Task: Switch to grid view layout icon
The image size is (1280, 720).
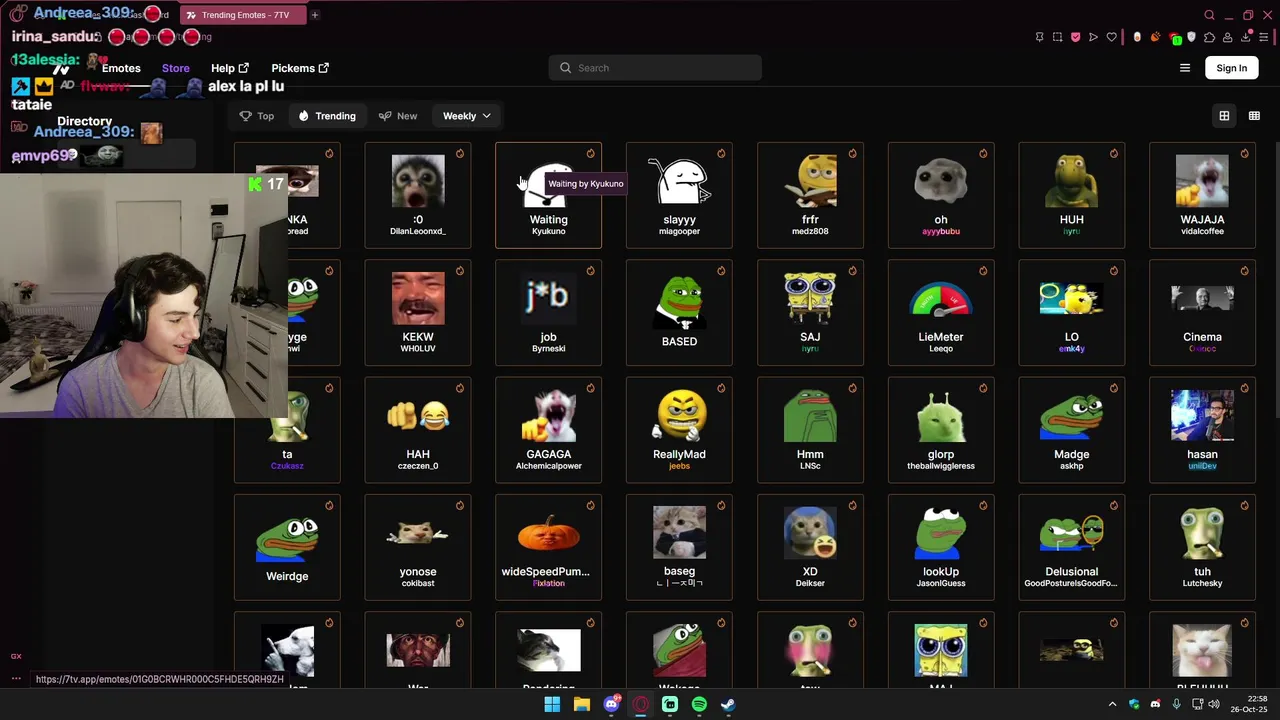Action: (x=1224, y=116)
